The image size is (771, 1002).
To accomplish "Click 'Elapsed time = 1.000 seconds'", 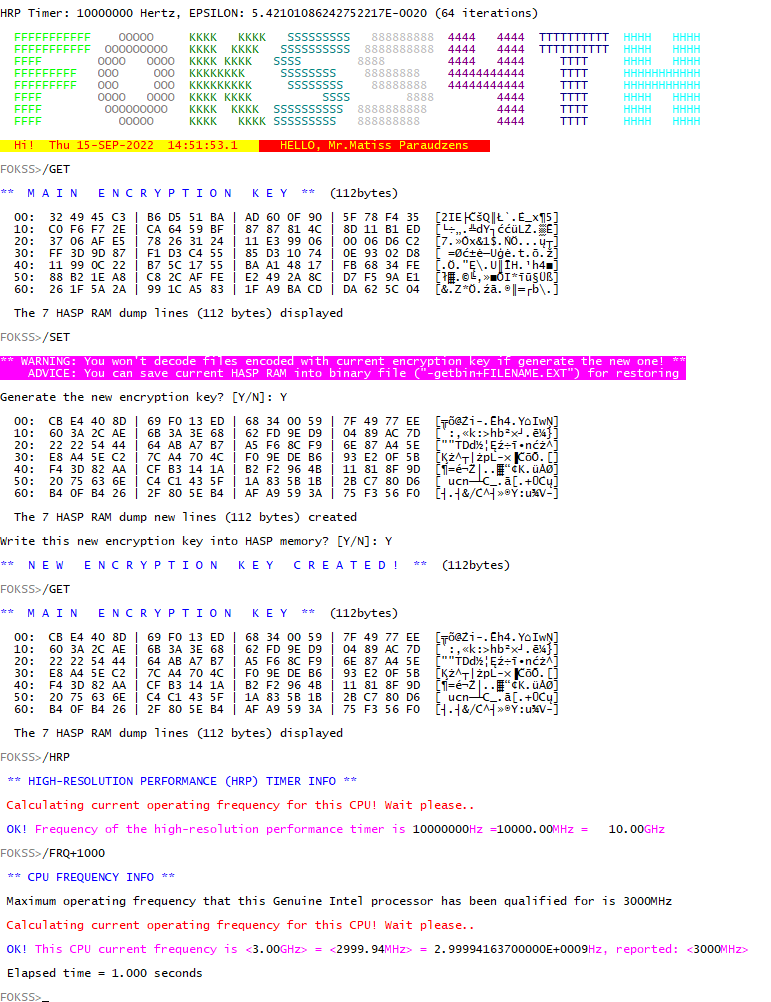I will coord(105,973).
